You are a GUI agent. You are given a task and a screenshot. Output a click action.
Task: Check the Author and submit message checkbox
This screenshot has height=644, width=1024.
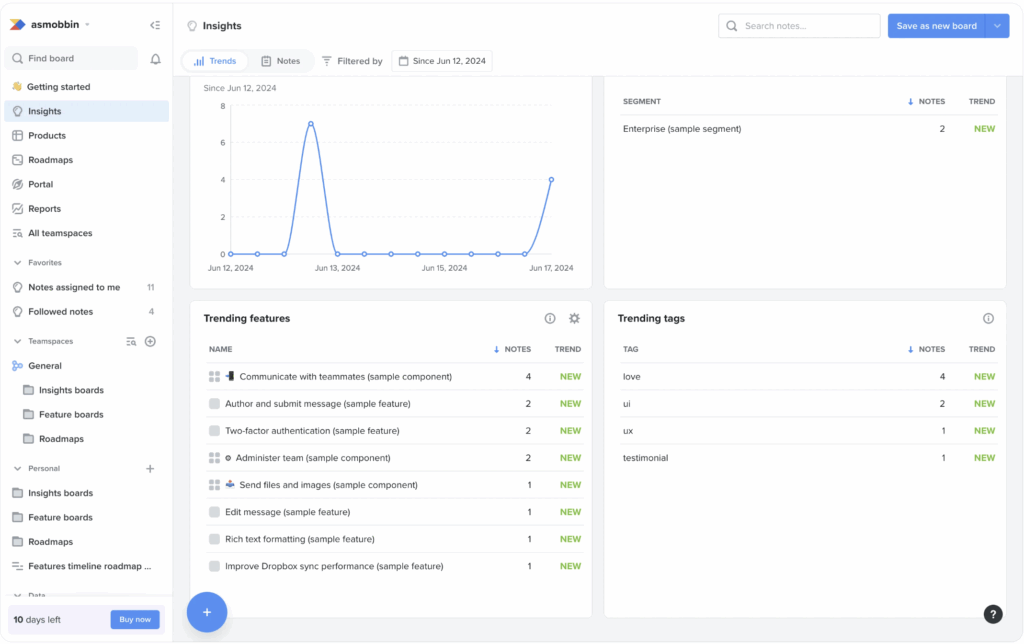coord(214,403)
